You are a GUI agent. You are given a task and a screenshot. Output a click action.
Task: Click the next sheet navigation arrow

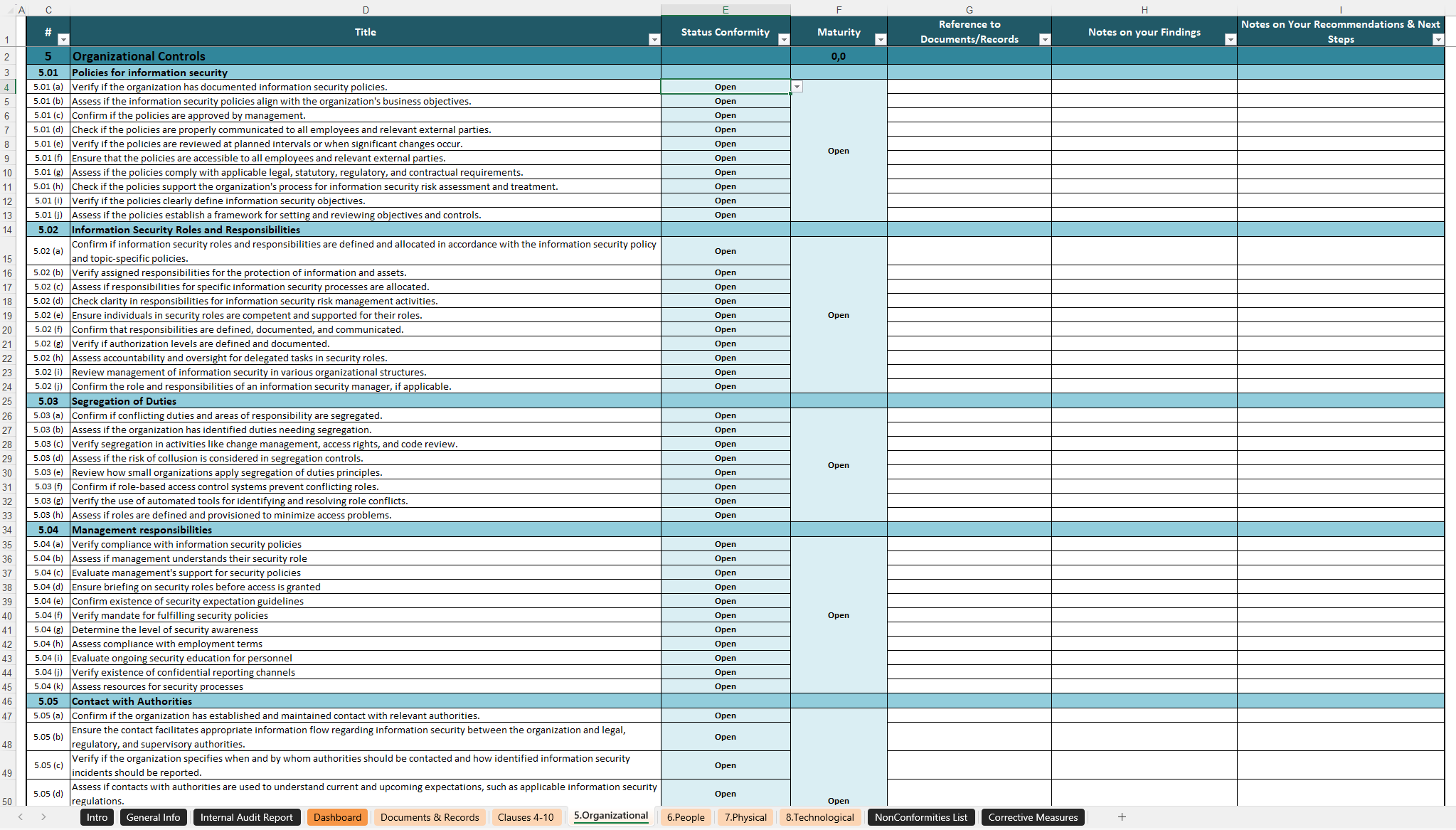[x=44, y=817]
